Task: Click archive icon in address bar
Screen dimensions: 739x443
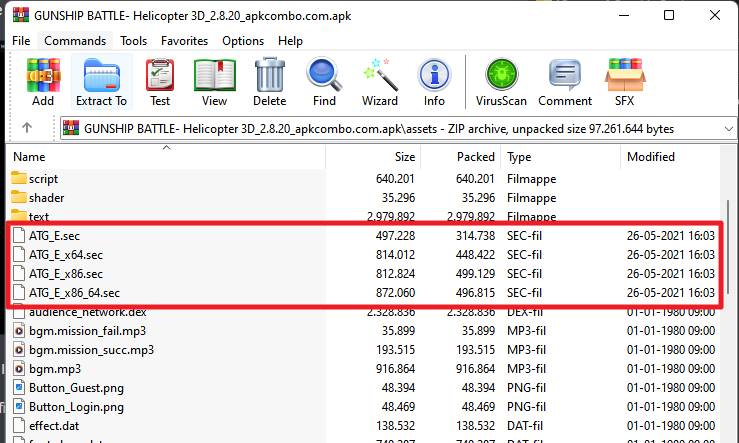Action: (x=71, y=128)
